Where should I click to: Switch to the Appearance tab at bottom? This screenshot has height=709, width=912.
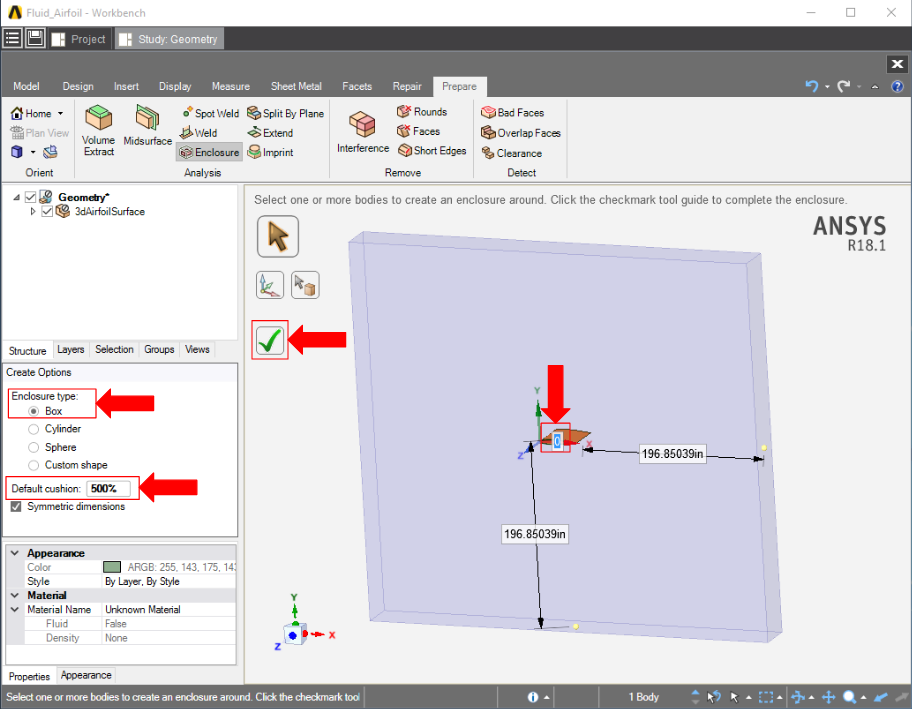tap(86, 675)
